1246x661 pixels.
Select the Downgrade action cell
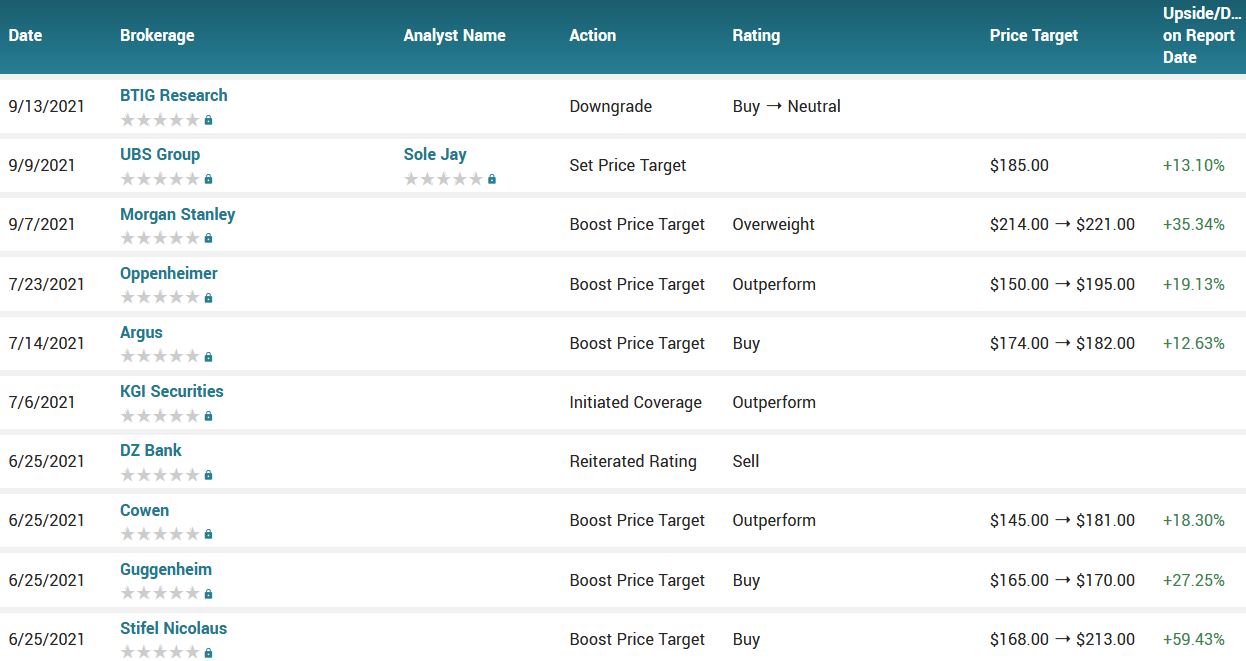click(x=611, y=106)
